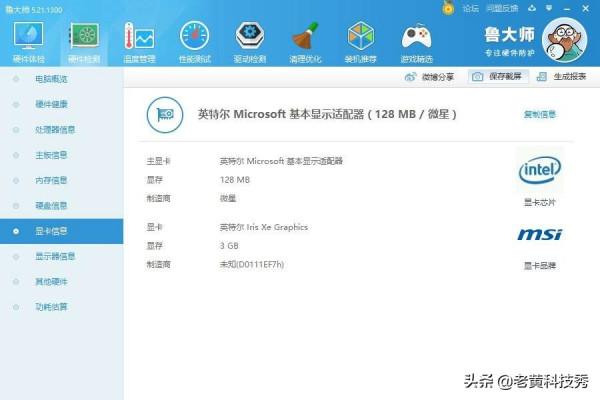Click the 装机推荐 cube icon
The width and height of the screenshot is (600, 400).
361,37
